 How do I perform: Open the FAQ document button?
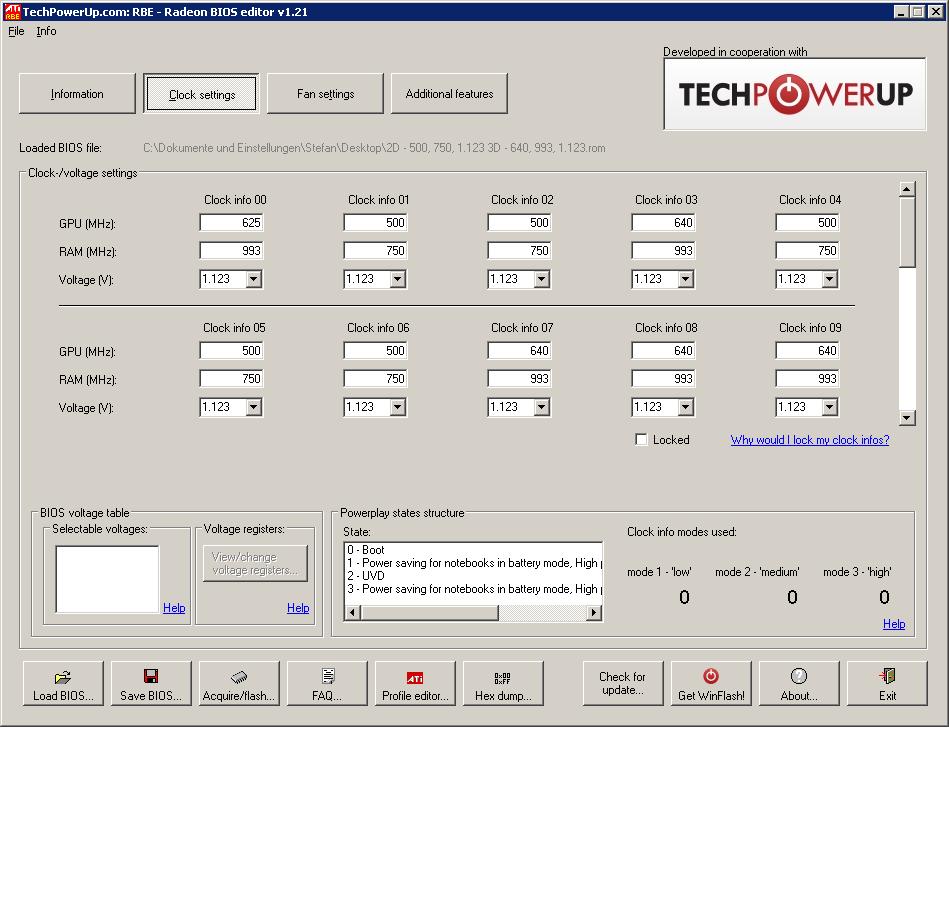(327, 683)
